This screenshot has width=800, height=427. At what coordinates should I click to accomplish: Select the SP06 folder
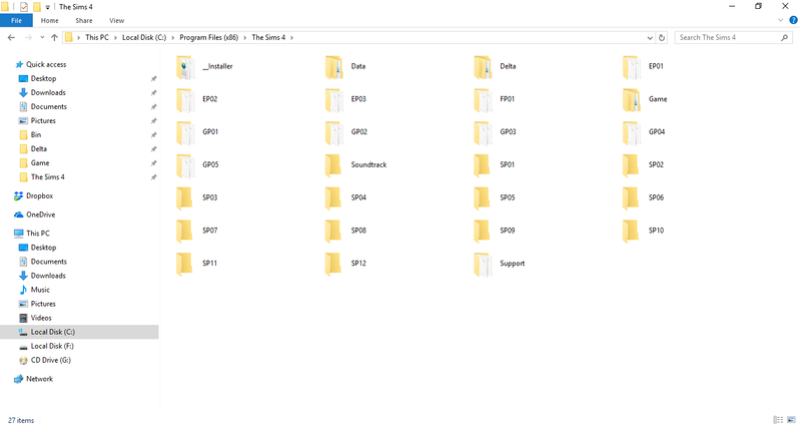(643, 198)
